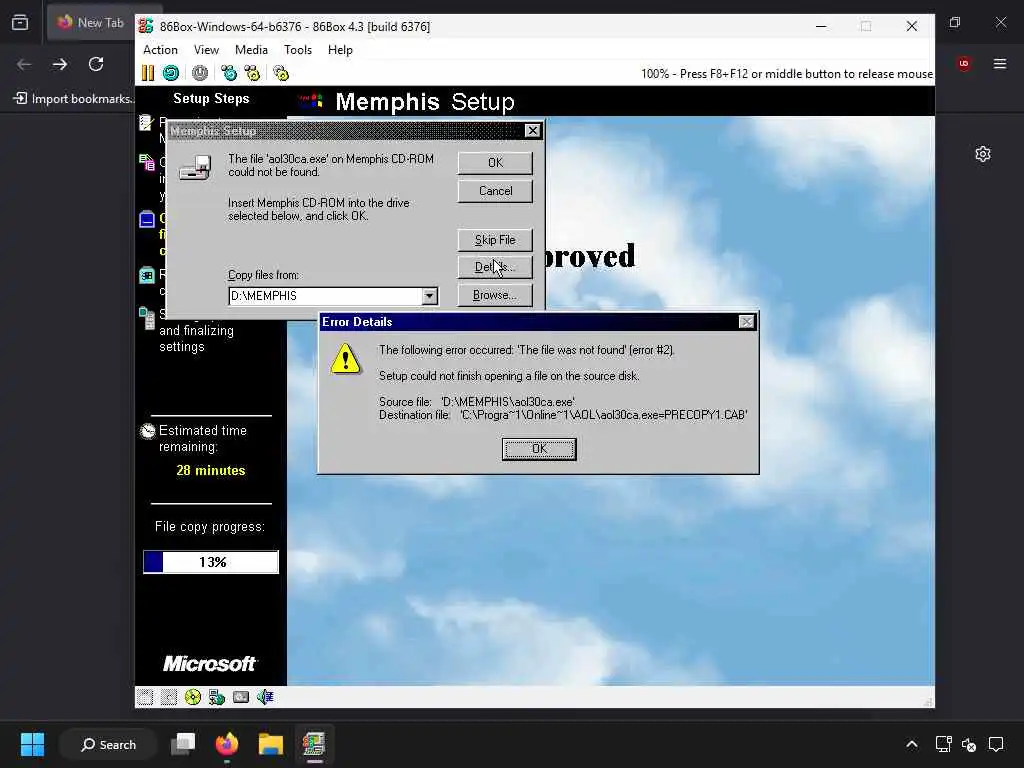This screenshot has width=1024, height=768.
Task: Click the sound speaker status icon
Action: tap(265, 697)
